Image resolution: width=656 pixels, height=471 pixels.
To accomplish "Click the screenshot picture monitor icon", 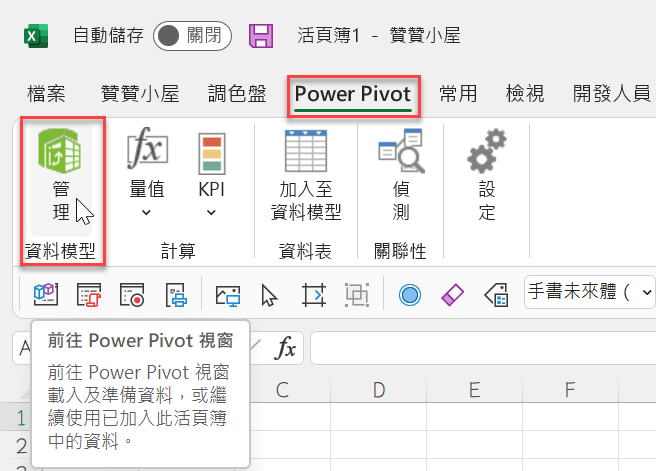I will pos(228,296).
